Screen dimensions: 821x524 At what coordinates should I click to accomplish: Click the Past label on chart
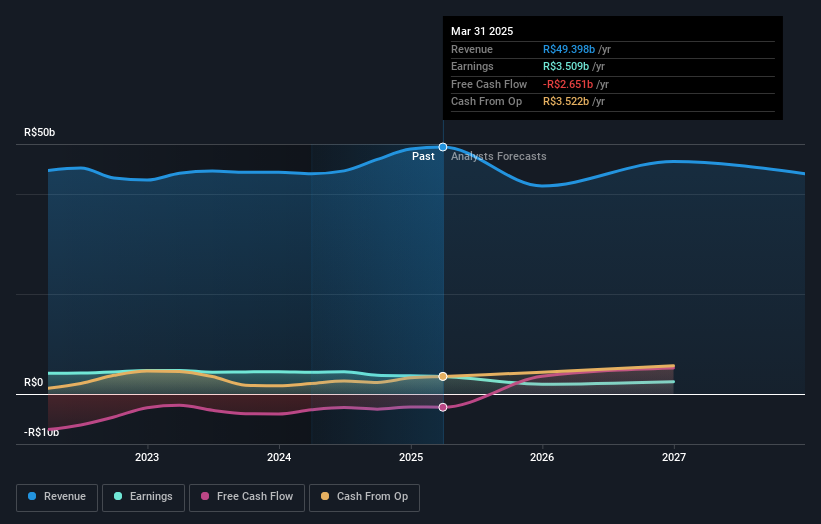pyautogui.click(x=423, y=157)
